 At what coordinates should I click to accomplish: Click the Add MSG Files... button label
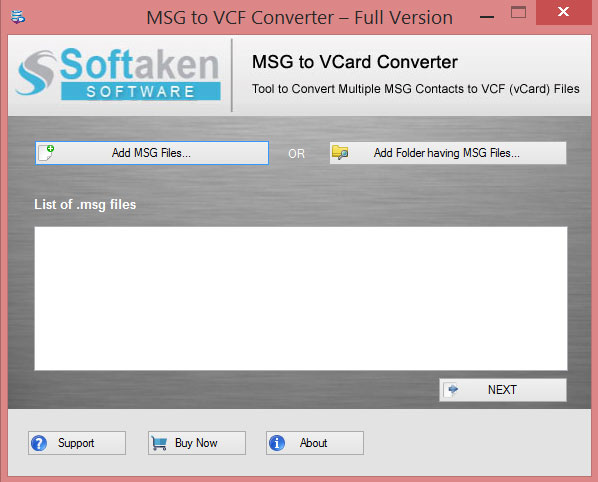point(151,153)
